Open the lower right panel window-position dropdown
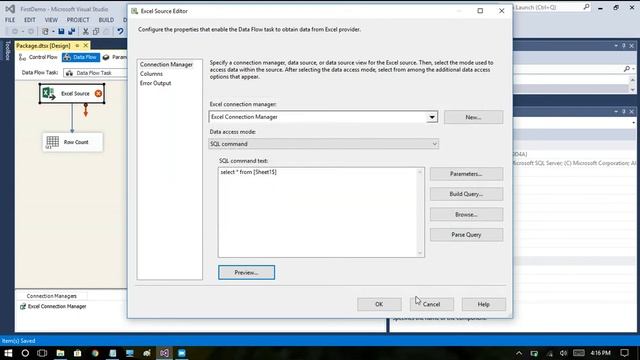640x360 pixels. 616,111
